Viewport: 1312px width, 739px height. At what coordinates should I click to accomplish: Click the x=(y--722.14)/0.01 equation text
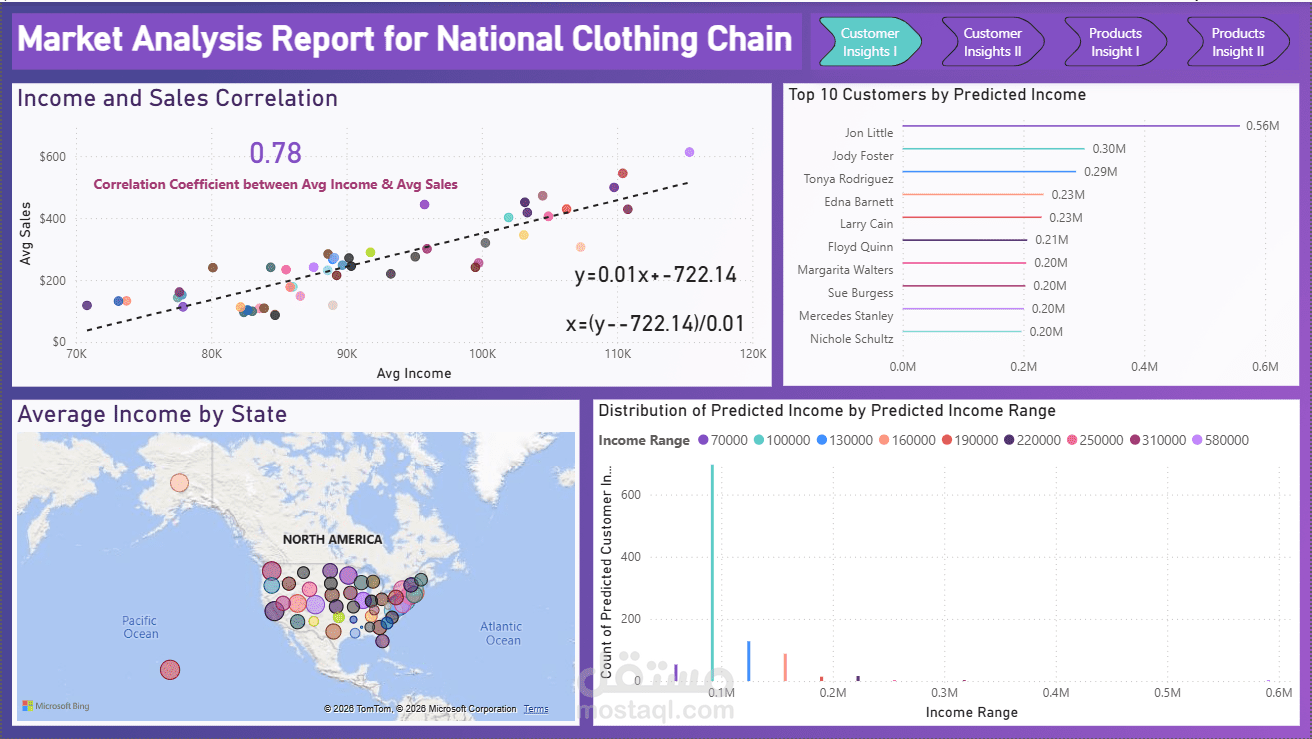point(655,324)
